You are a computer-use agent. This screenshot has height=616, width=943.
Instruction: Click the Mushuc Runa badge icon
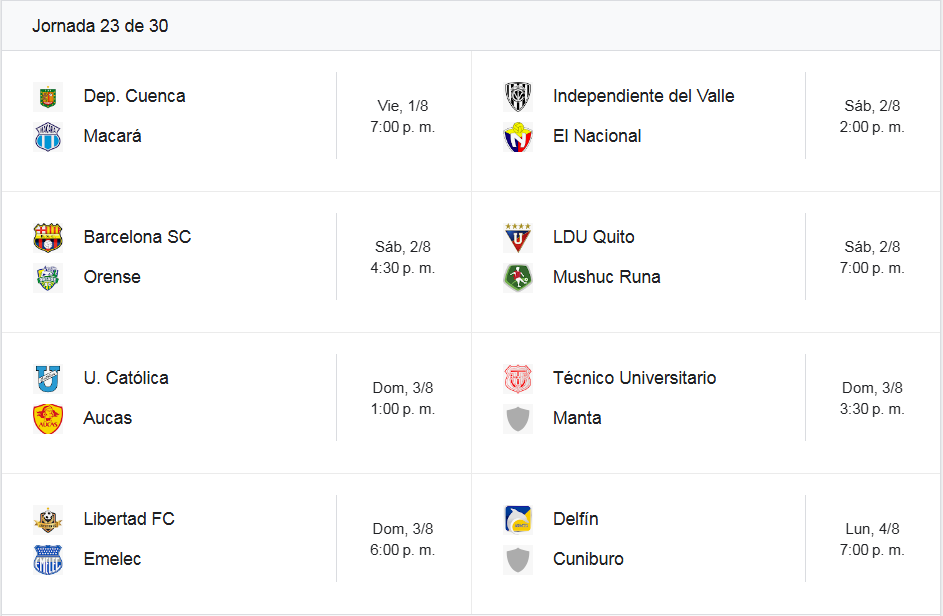pyautogui.click(x=518, y=277)
